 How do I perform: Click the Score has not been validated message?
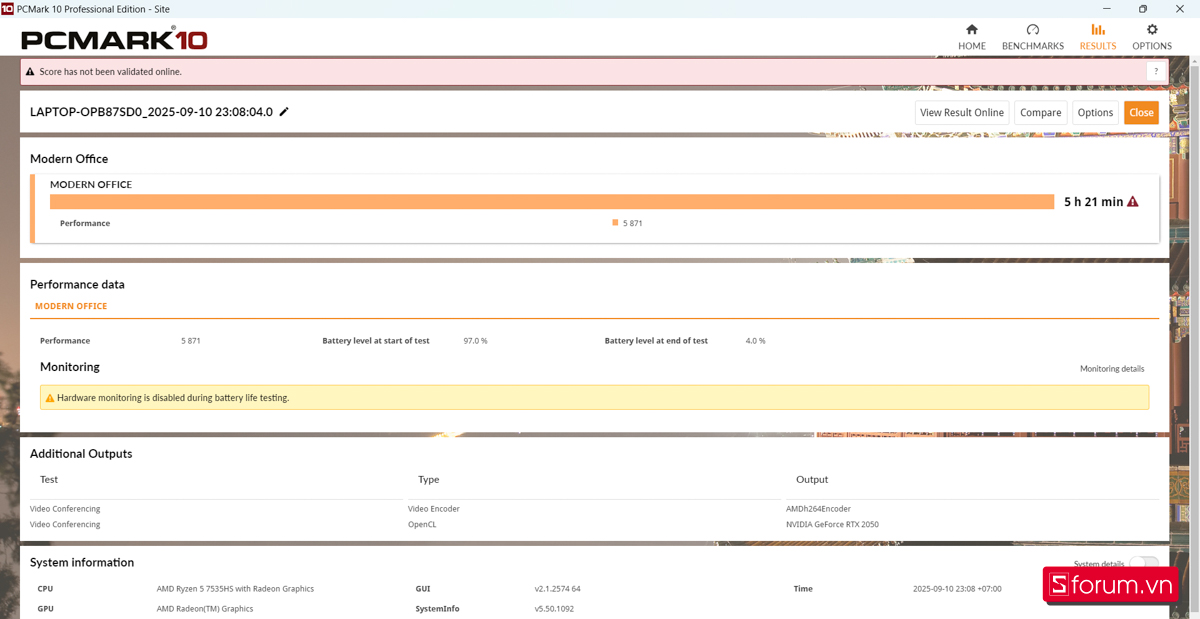pos(110,72)
